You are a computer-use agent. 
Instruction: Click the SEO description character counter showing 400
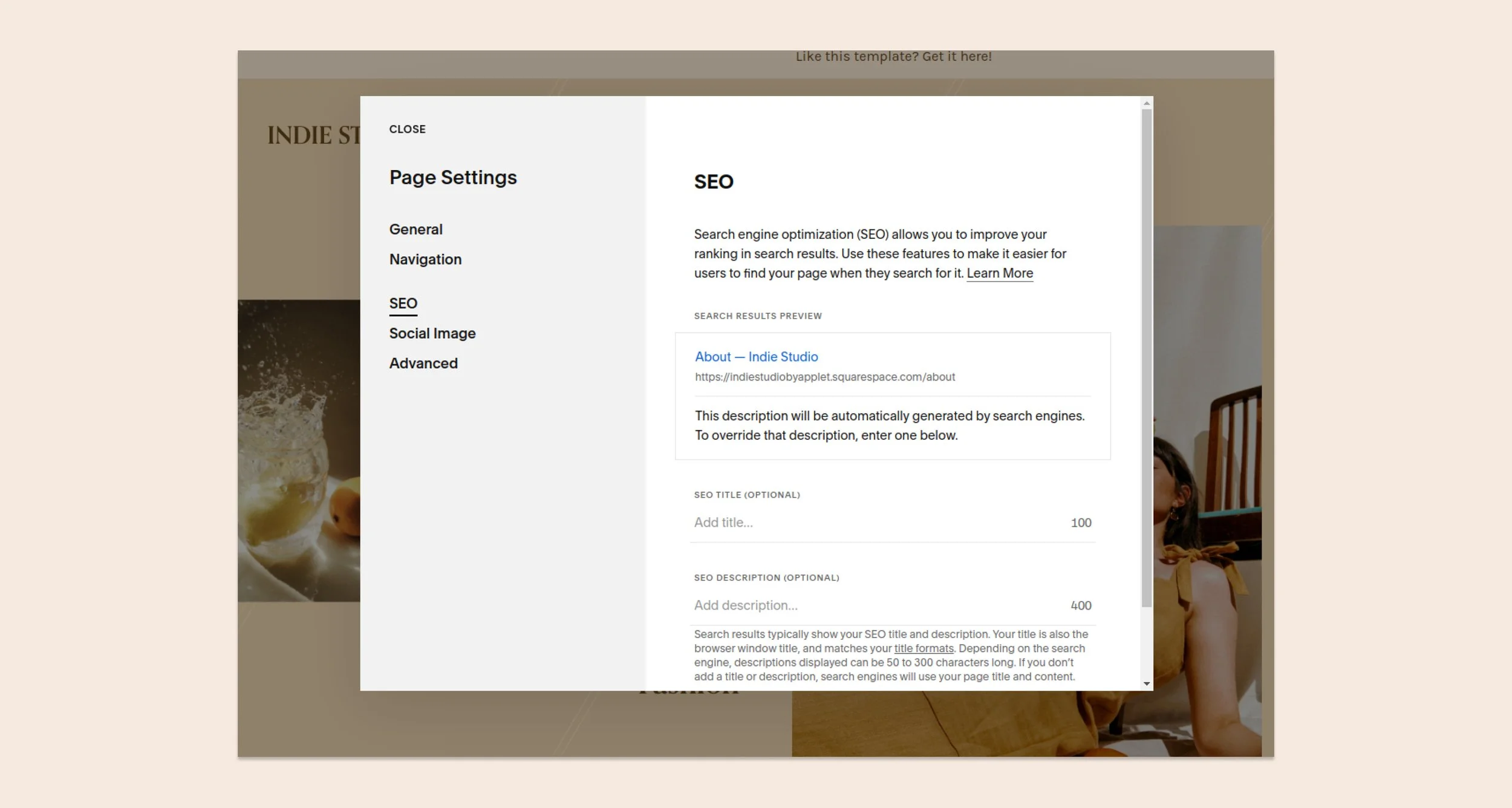pos(1081,605)
